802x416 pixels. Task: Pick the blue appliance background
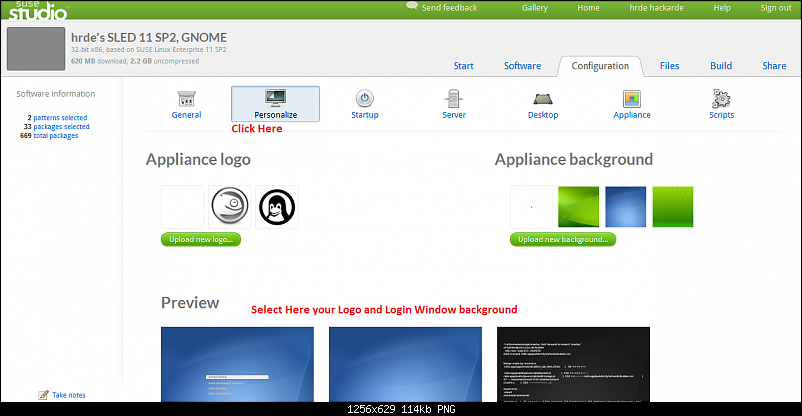coord(625,207)
